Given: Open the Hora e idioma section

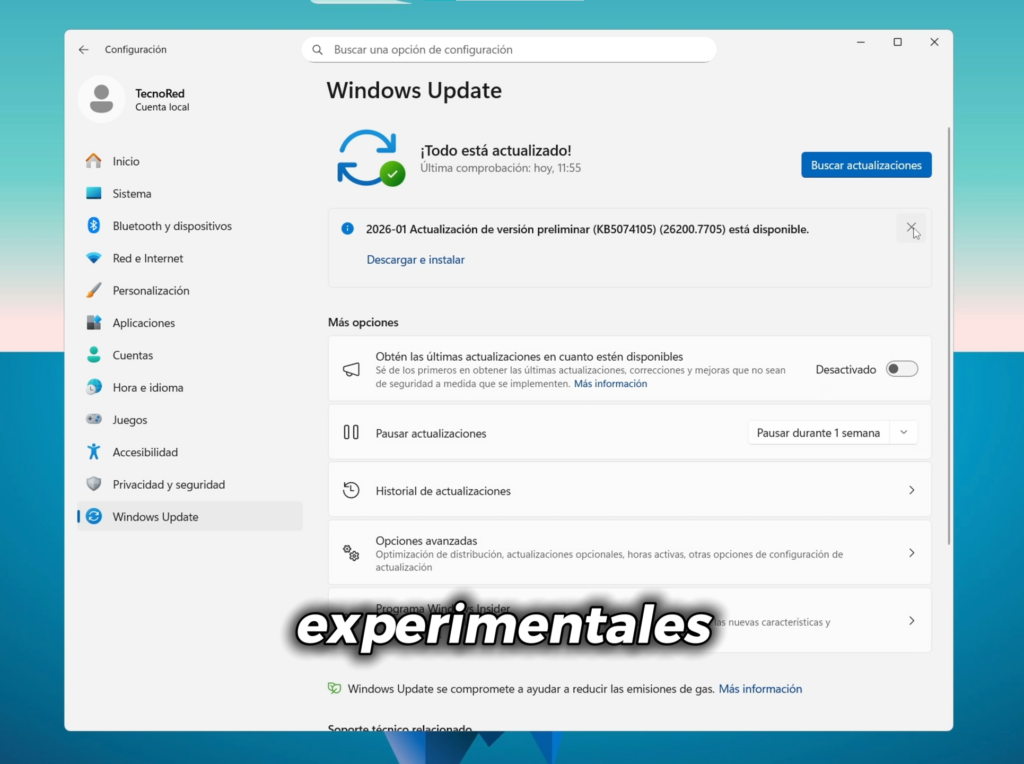Looking at the screenshot, I should 95,387.
